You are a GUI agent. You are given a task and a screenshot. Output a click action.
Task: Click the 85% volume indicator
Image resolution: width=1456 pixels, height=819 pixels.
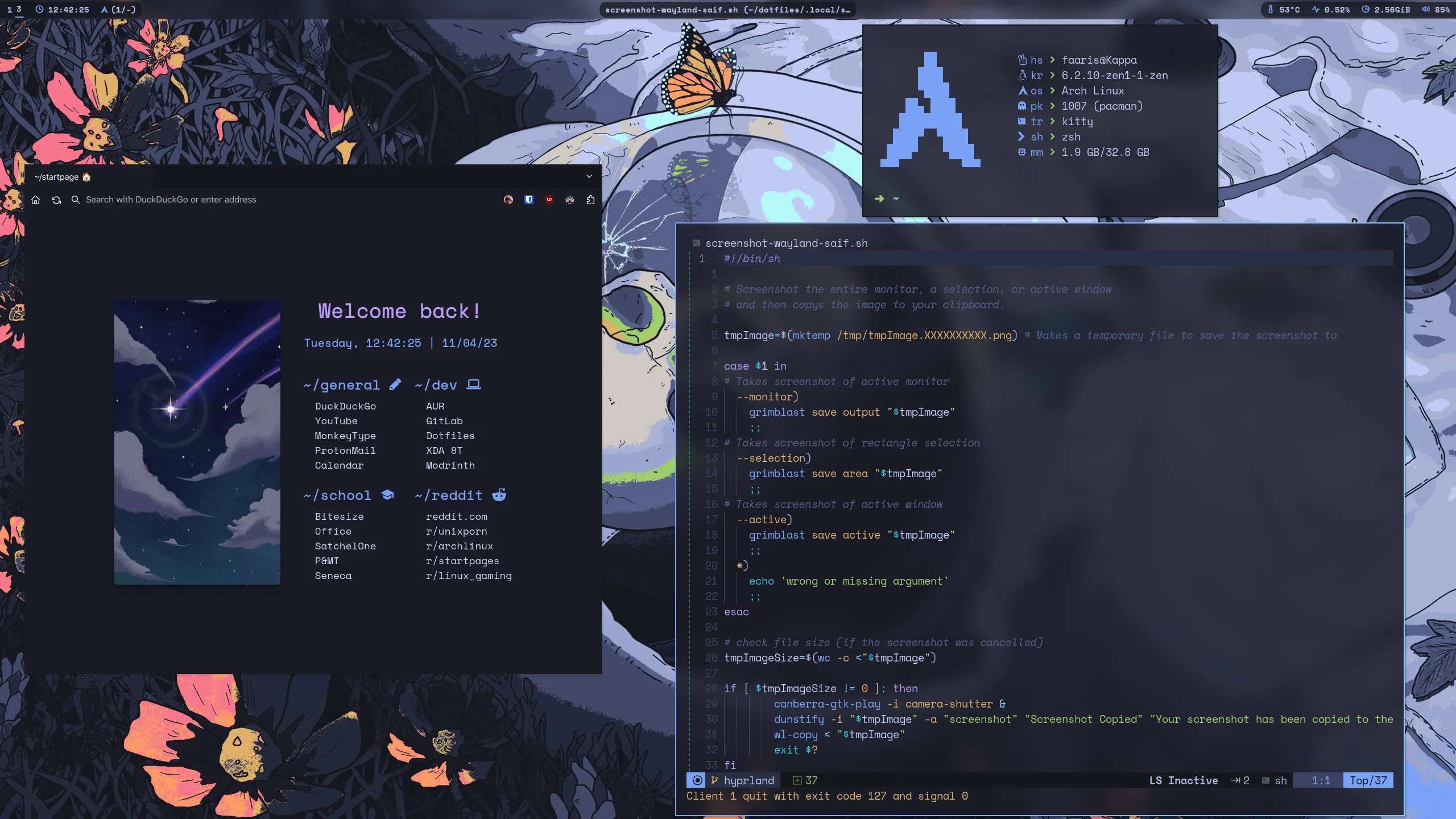1436,10
